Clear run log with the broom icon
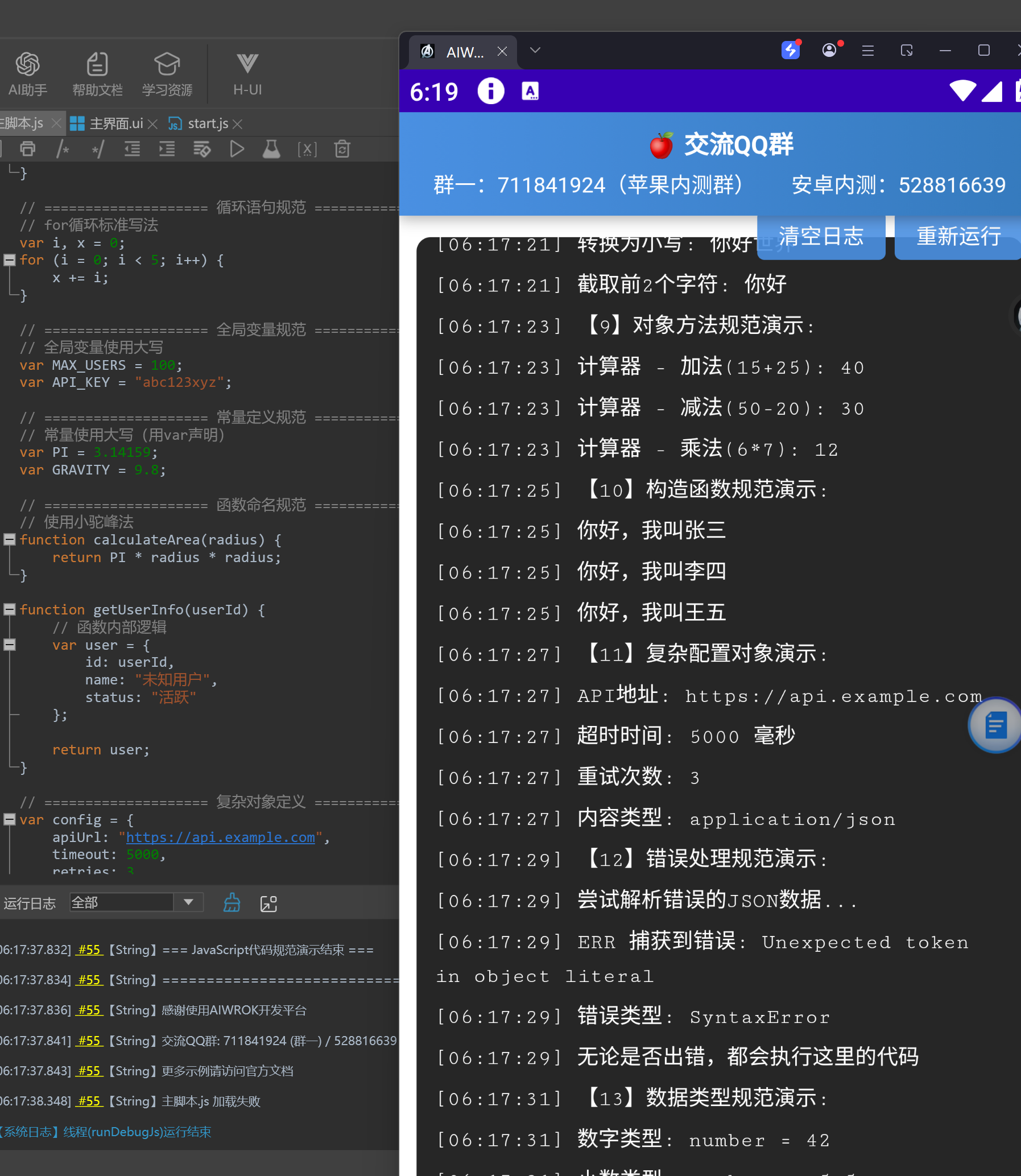Screen dimensions: 1021x1176 pos(232,903)
